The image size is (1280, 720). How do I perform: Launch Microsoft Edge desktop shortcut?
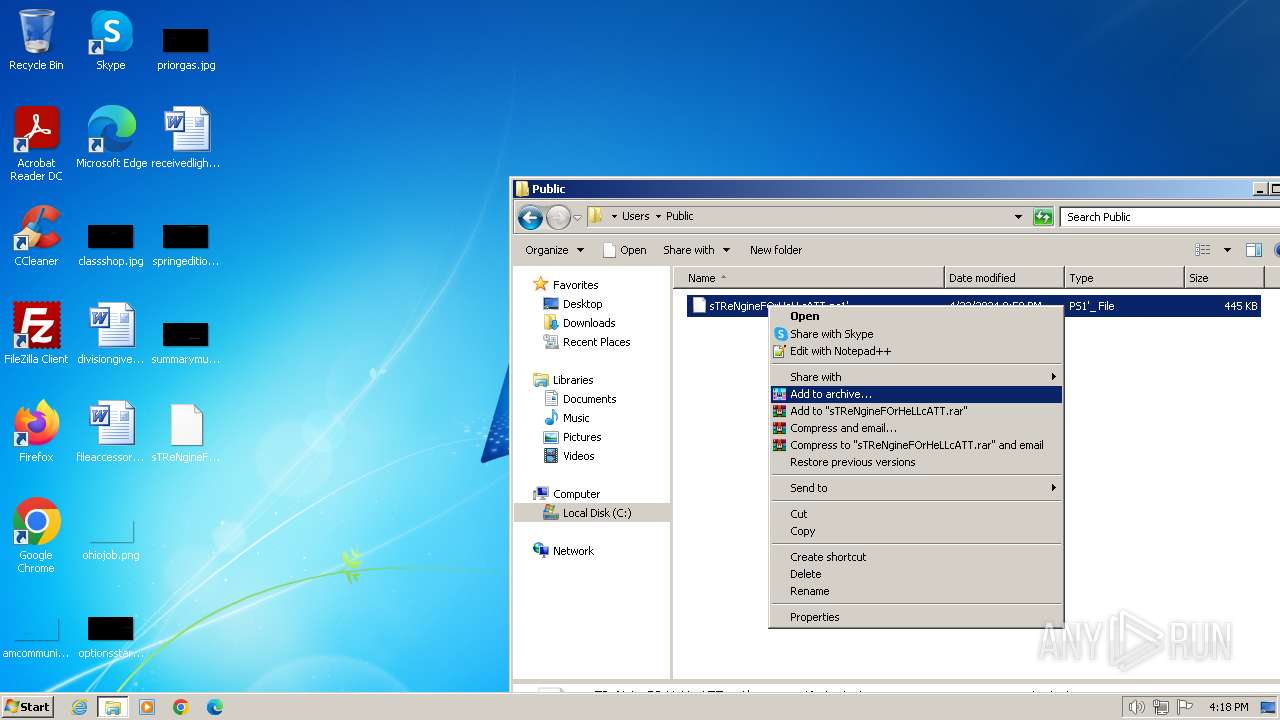[111, 137]
